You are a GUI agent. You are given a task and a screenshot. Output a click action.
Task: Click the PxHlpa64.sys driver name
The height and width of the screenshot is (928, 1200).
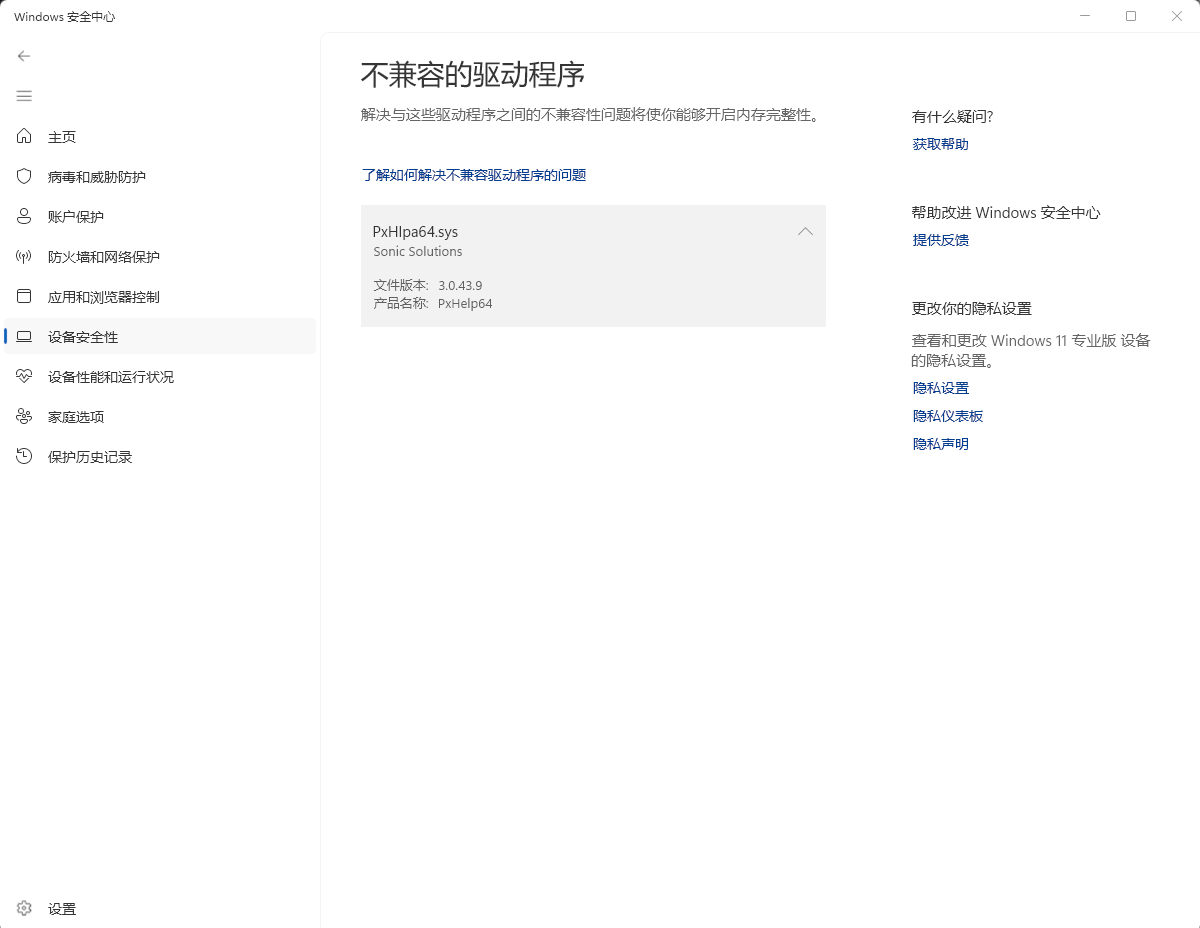pyautogui.click(x=415, y=231)
